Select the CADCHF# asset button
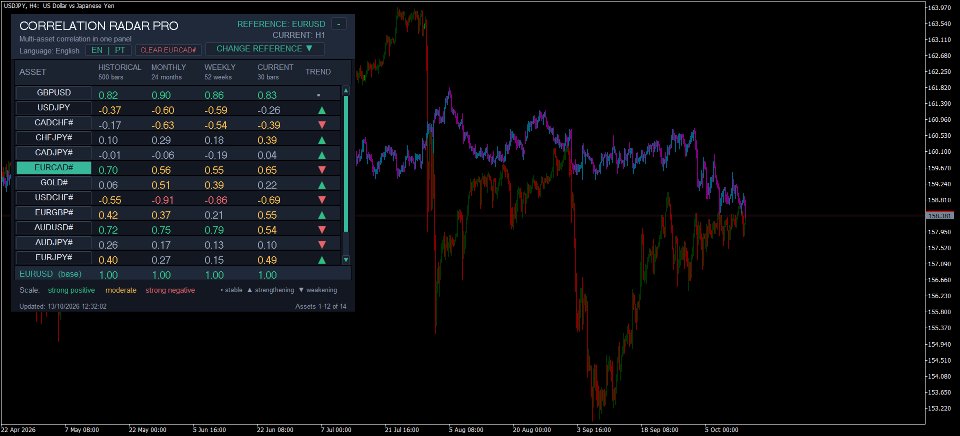Image resolution: width=960 pixels, height=436 pixels. click(54, 122)
